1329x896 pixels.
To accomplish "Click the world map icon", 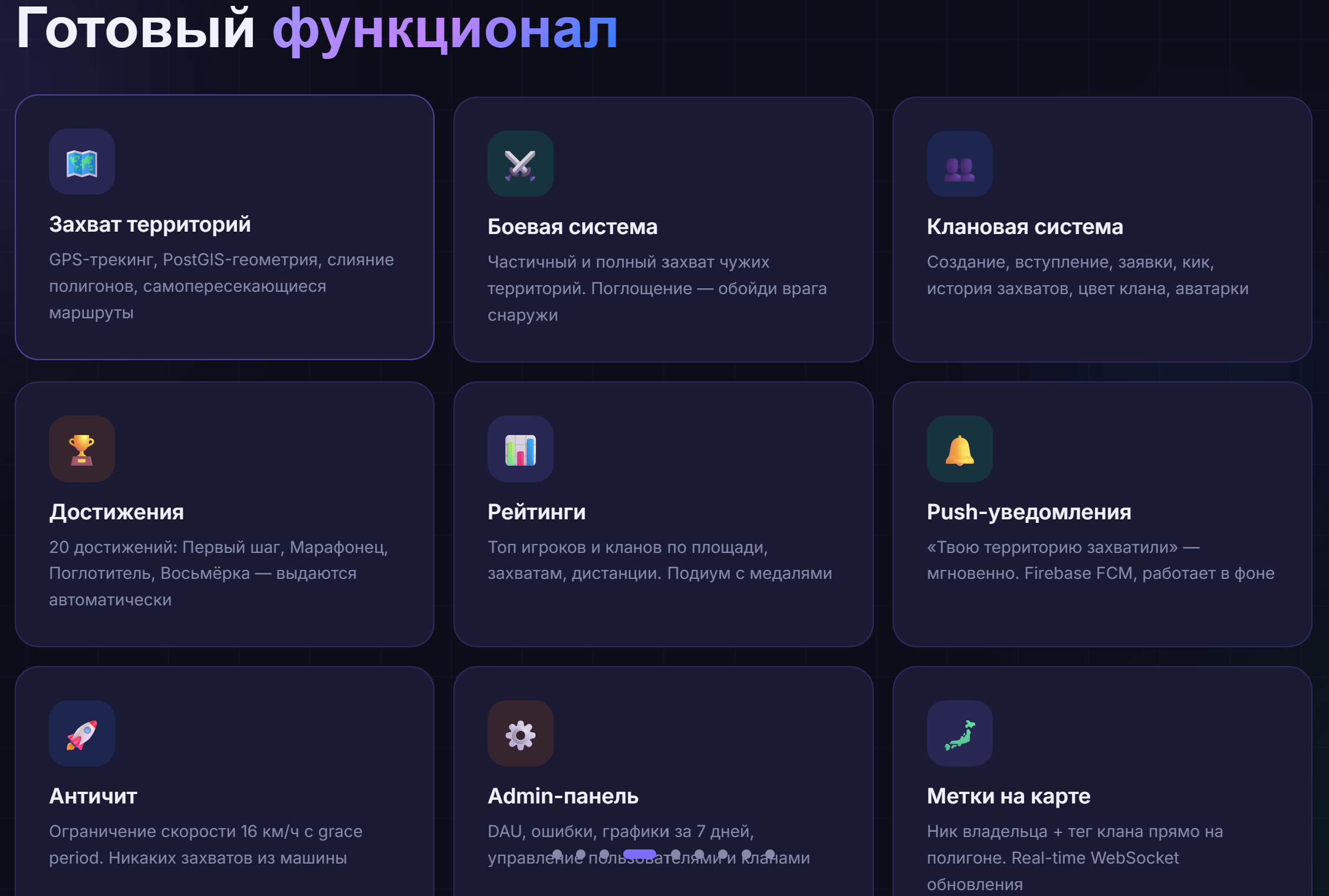I will tap(81, 162).
